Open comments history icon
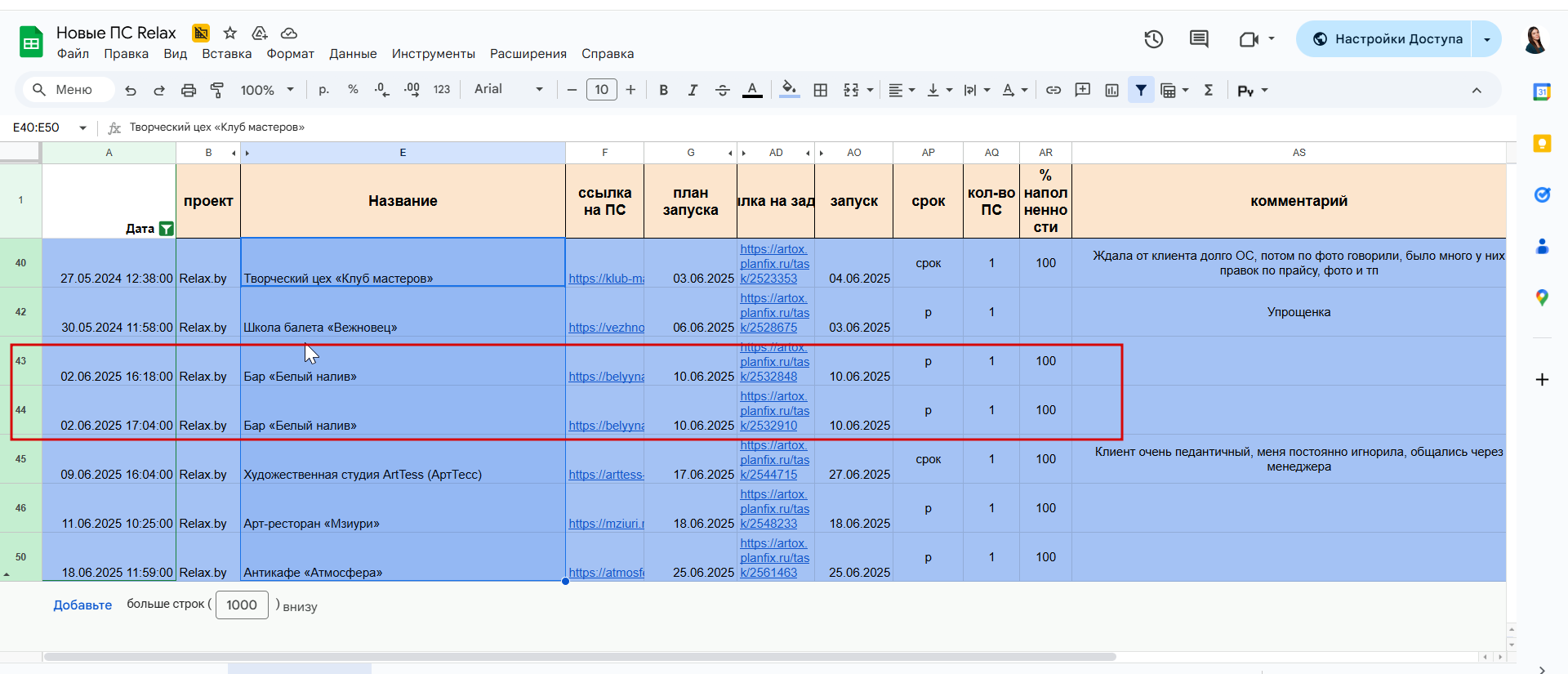Image resolution: width=1568 pixels, height=674 pixels. click(1199, 39)
